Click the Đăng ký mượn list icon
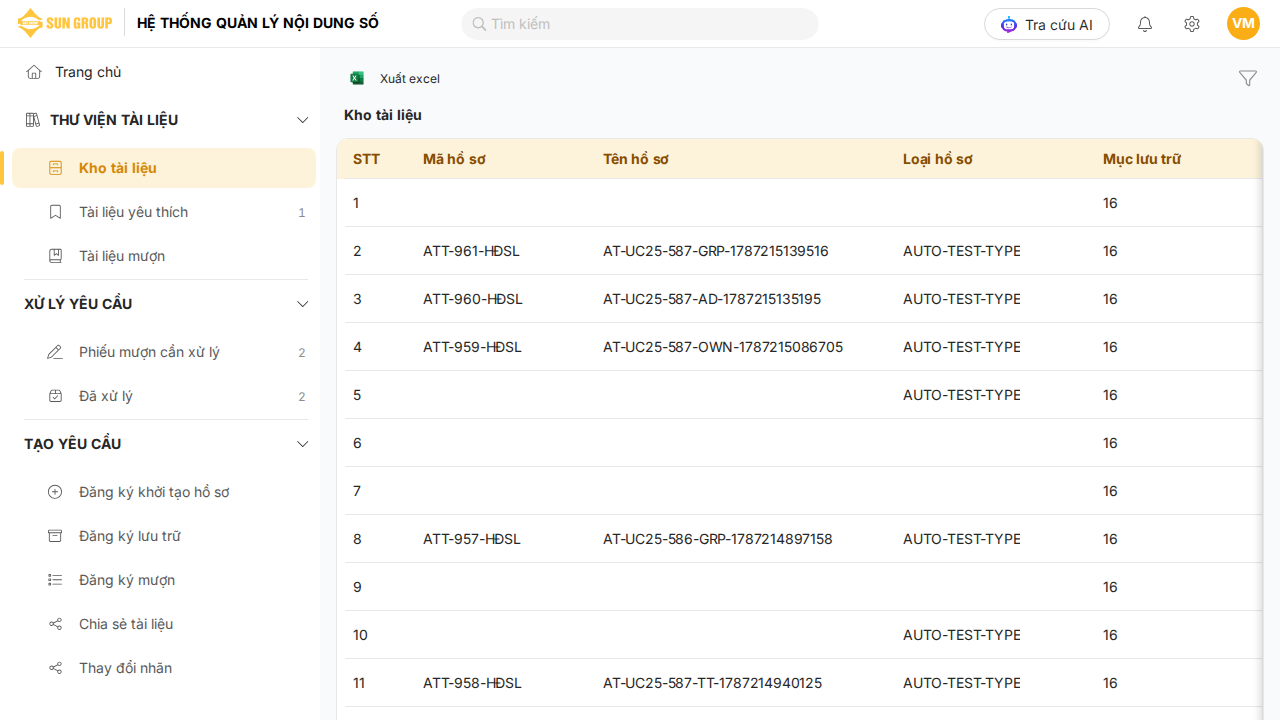Screen dimensions: 1280x720 point(56,580)
